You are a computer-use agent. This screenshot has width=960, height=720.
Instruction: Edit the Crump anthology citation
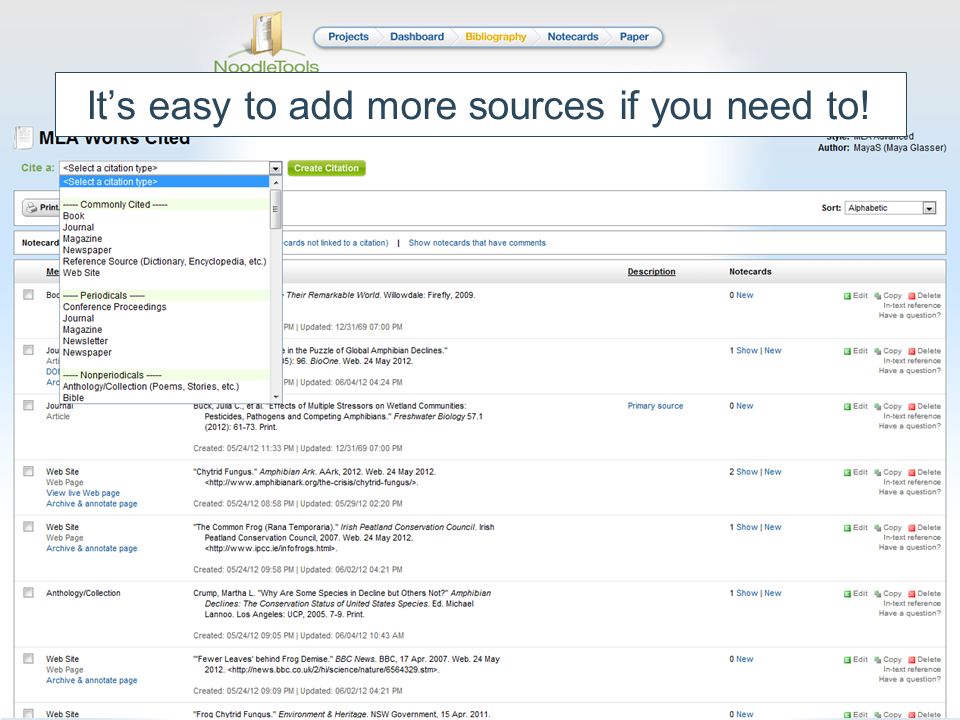855,594
